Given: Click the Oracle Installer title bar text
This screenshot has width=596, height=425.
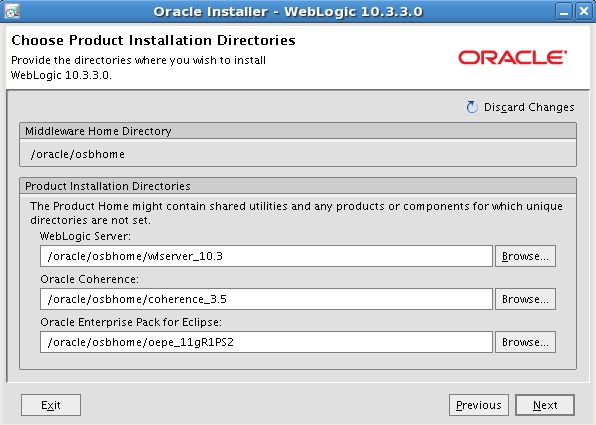Looking at the screenshot, I should tap(288, 11).
